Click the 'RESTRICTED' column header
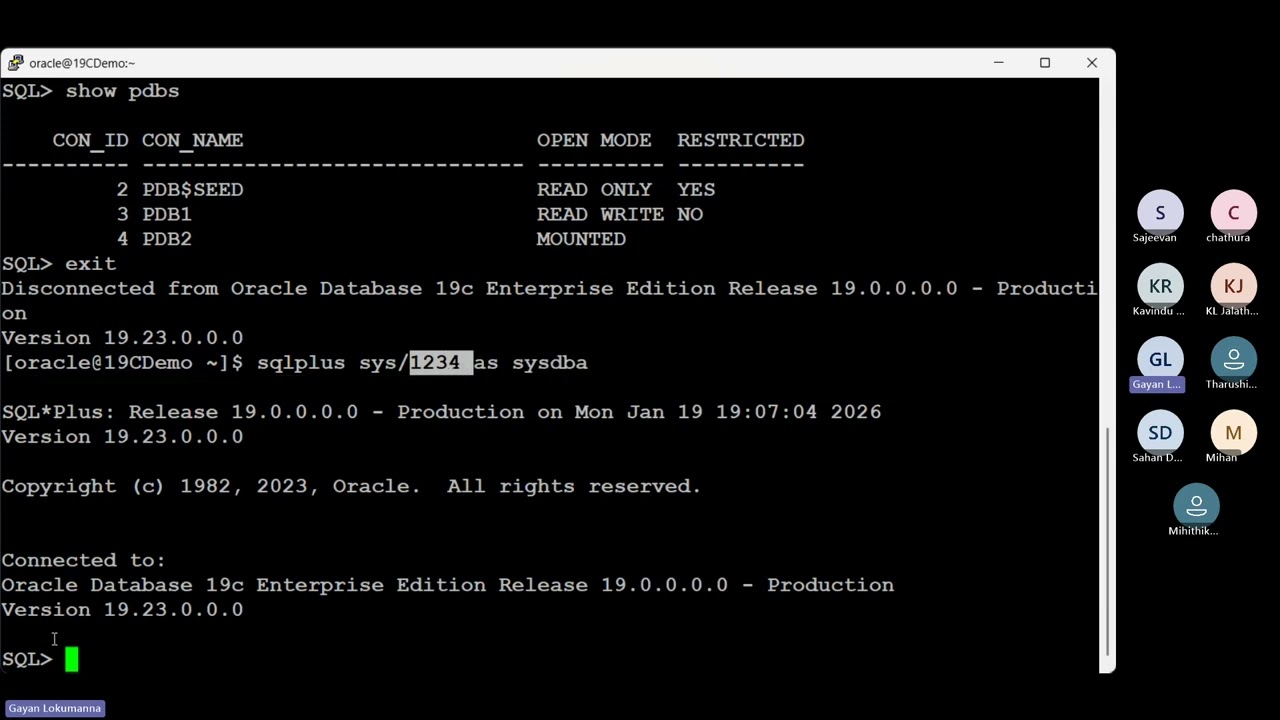1280x720 pixels. click(x=741, y=140)
